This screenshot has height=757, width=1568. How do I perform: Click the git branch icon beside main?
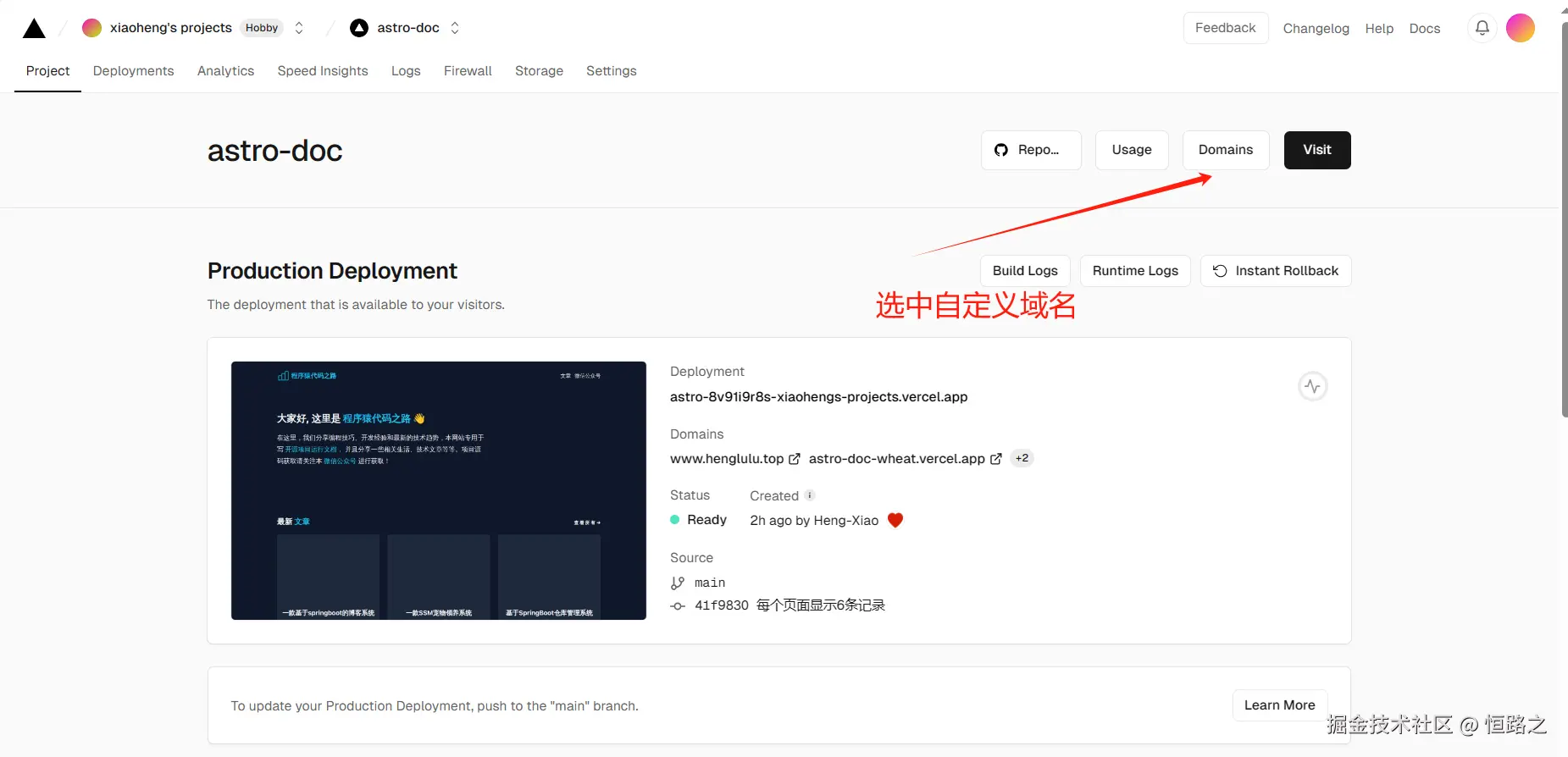click(x=678, y=583)
